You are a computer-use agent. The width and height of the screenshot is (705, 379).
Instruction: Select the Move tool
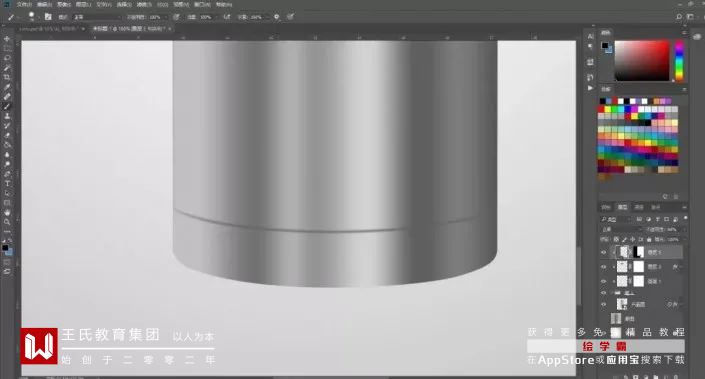coord(7,39)
